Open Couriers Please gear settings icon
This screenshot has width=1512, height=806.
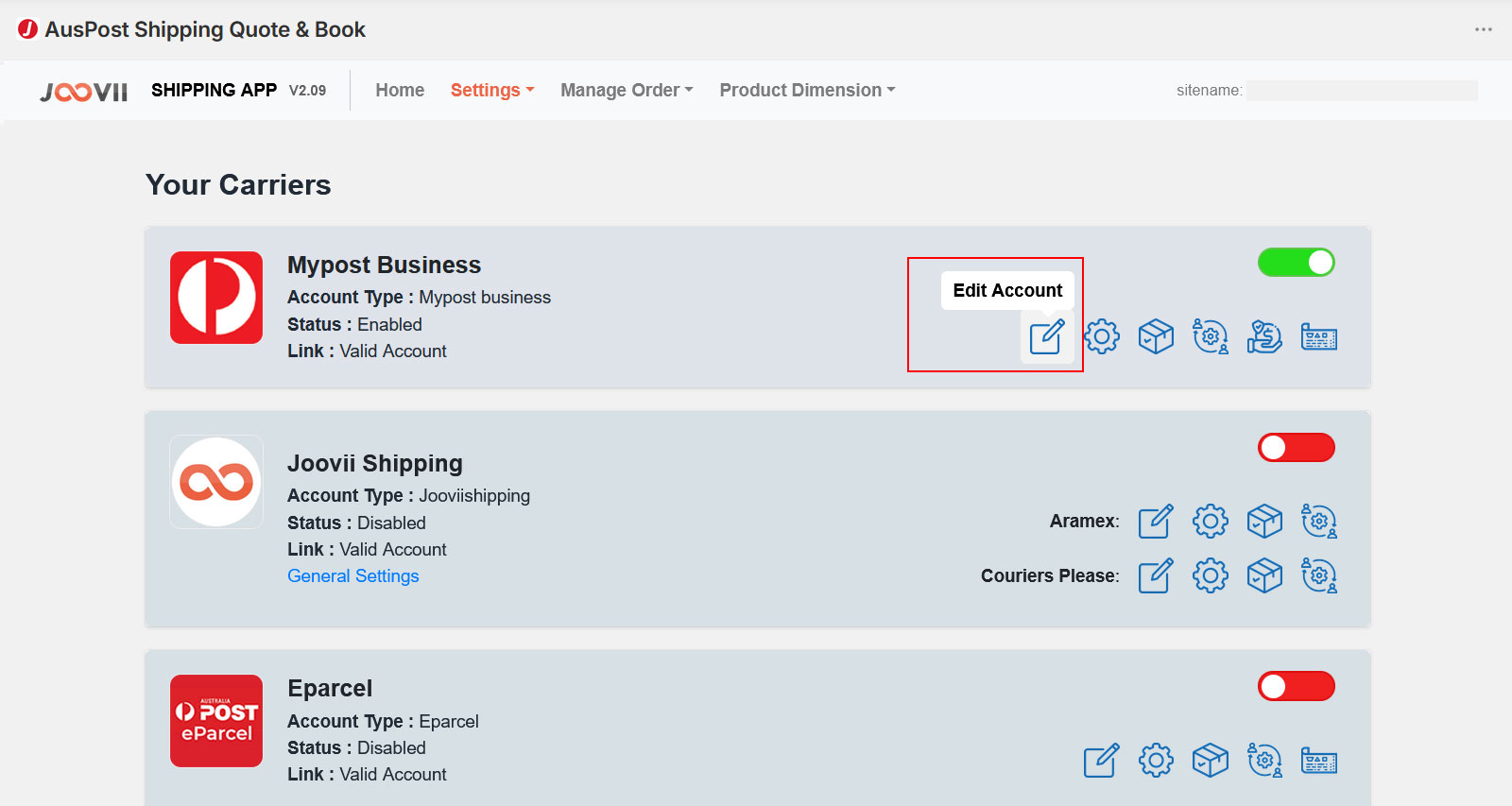1211,575
